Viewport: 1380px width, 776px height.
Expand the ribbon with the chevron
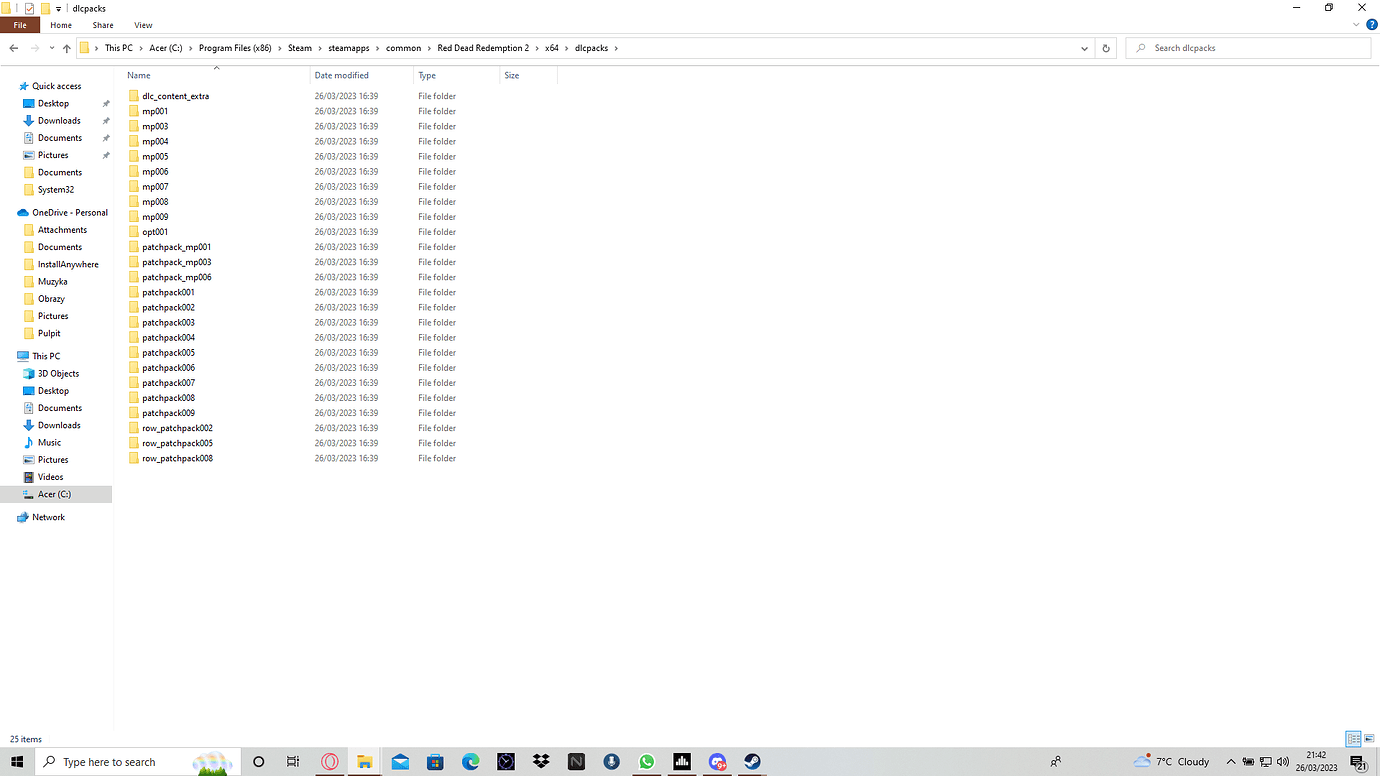pyautogui.click(x=1356, y=25)
